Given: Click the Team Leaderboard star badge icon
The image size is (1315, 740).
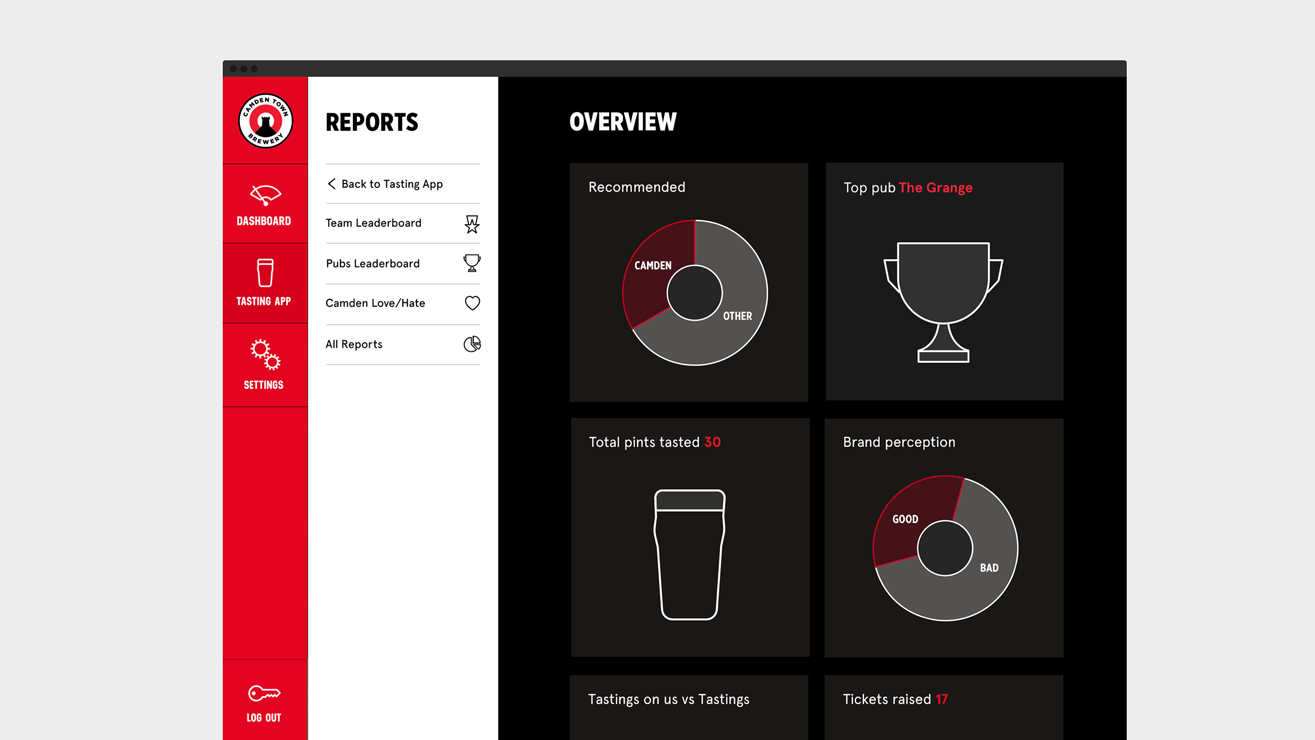Looking at the screenshot, I should point(472,223).
